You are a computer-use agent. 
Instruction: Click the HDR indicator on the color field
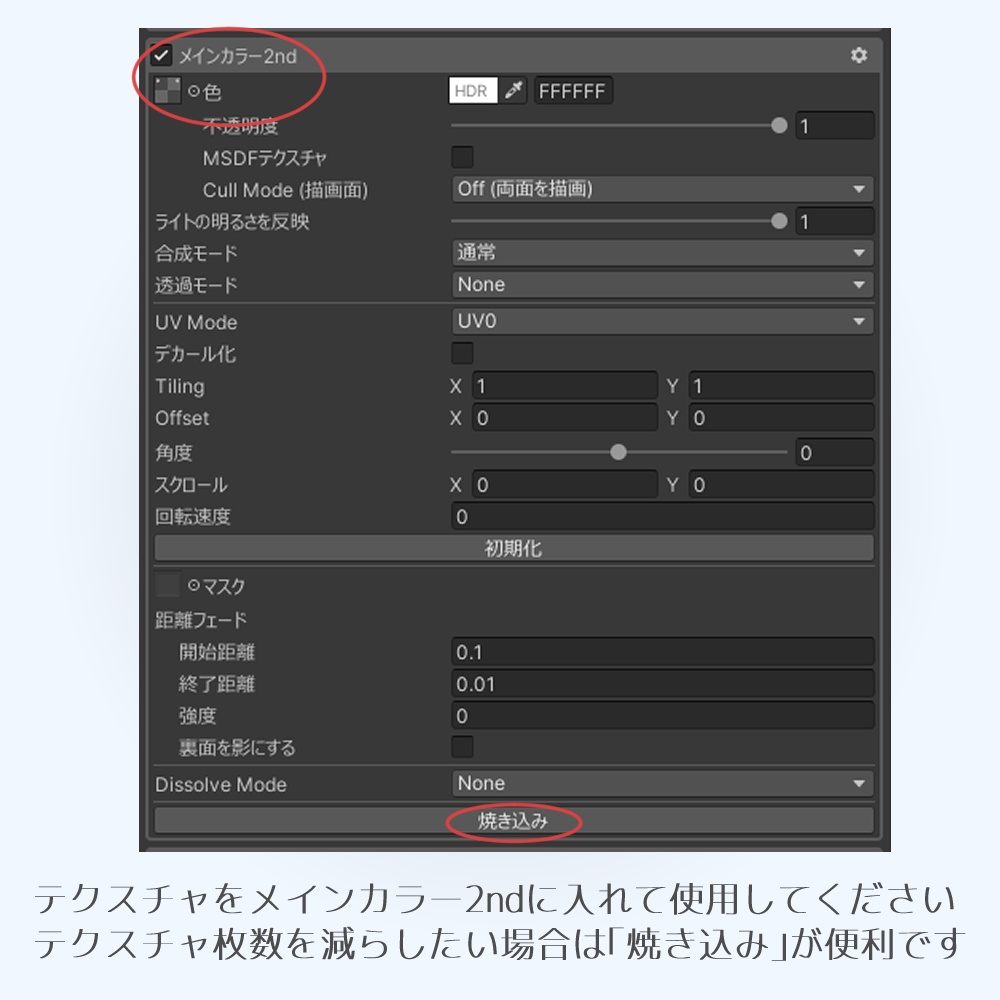tap(472, 90)
